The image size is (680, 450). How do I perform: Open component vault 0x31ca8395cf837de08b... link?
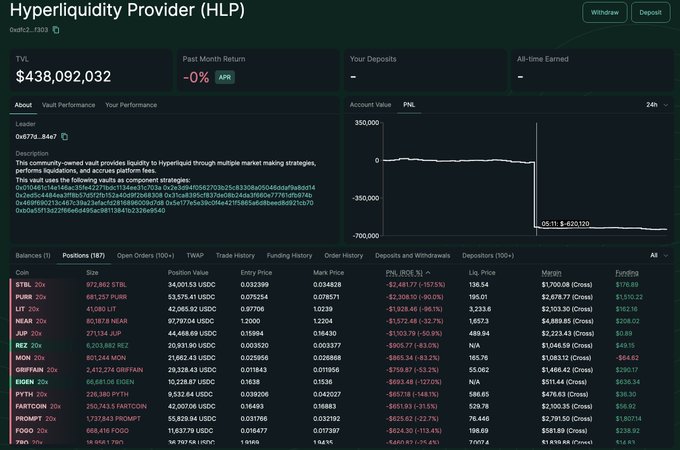click(x=238, y=196)
